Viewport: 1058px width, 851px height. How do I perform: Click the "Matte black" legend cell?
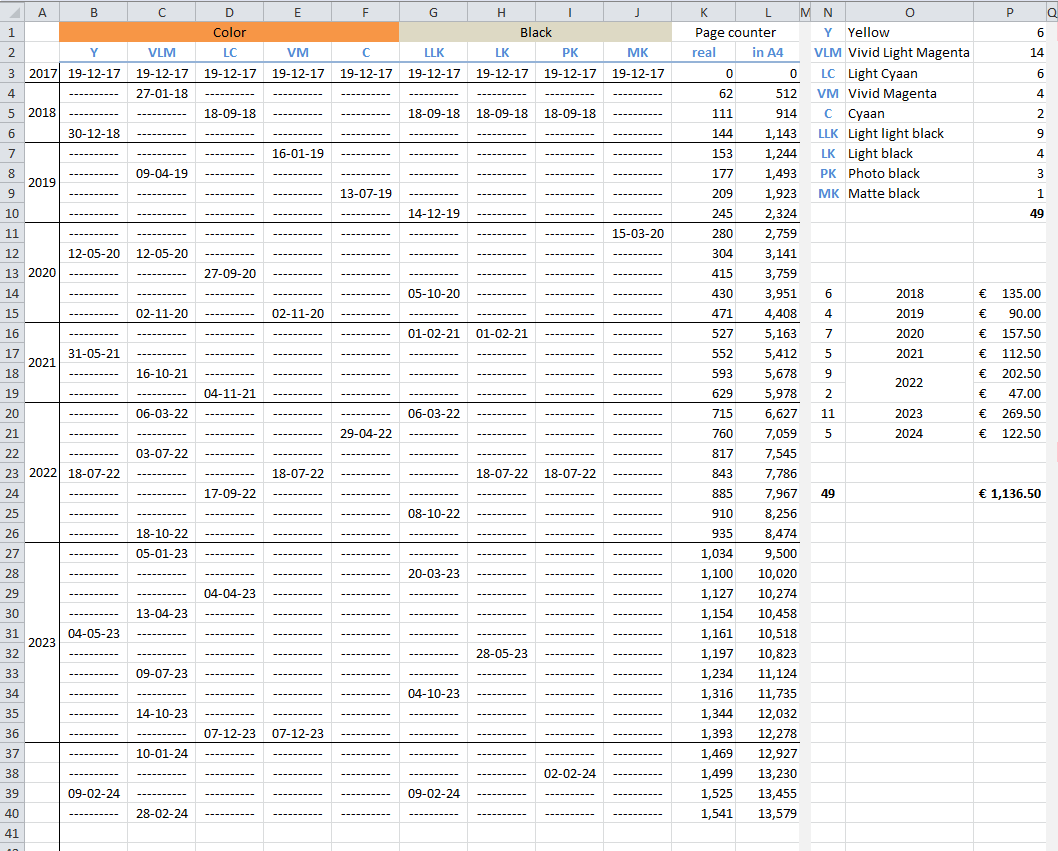pyautogui.click(x=909, y=193)
